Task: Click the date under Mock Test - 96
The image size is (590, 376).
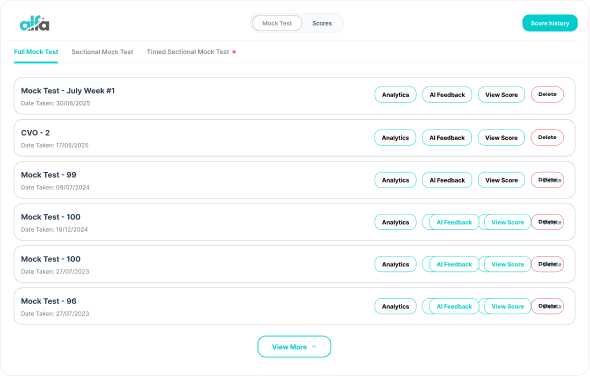Action: pos(55,314)
